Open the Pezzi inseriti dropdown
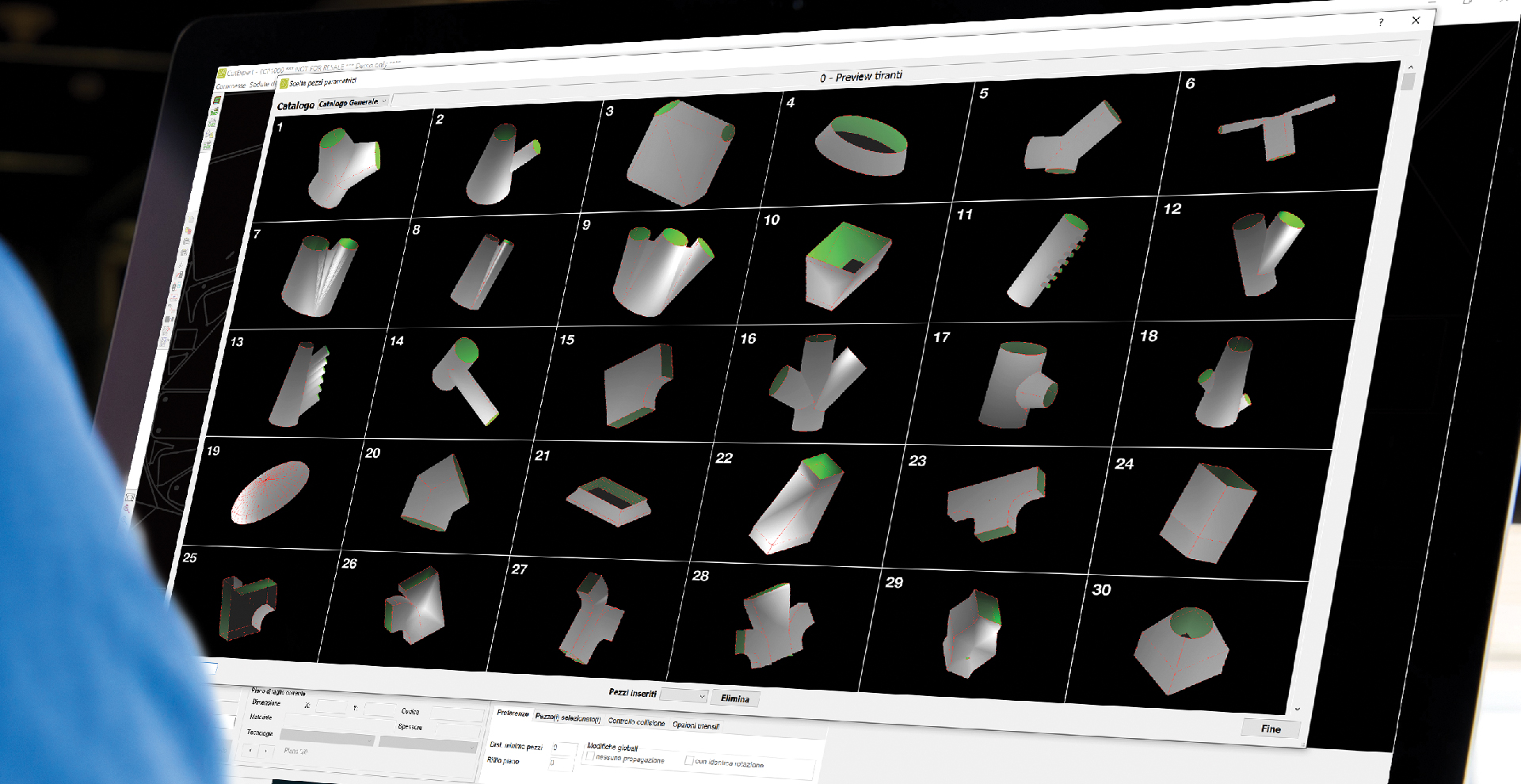 click(684, 695)
